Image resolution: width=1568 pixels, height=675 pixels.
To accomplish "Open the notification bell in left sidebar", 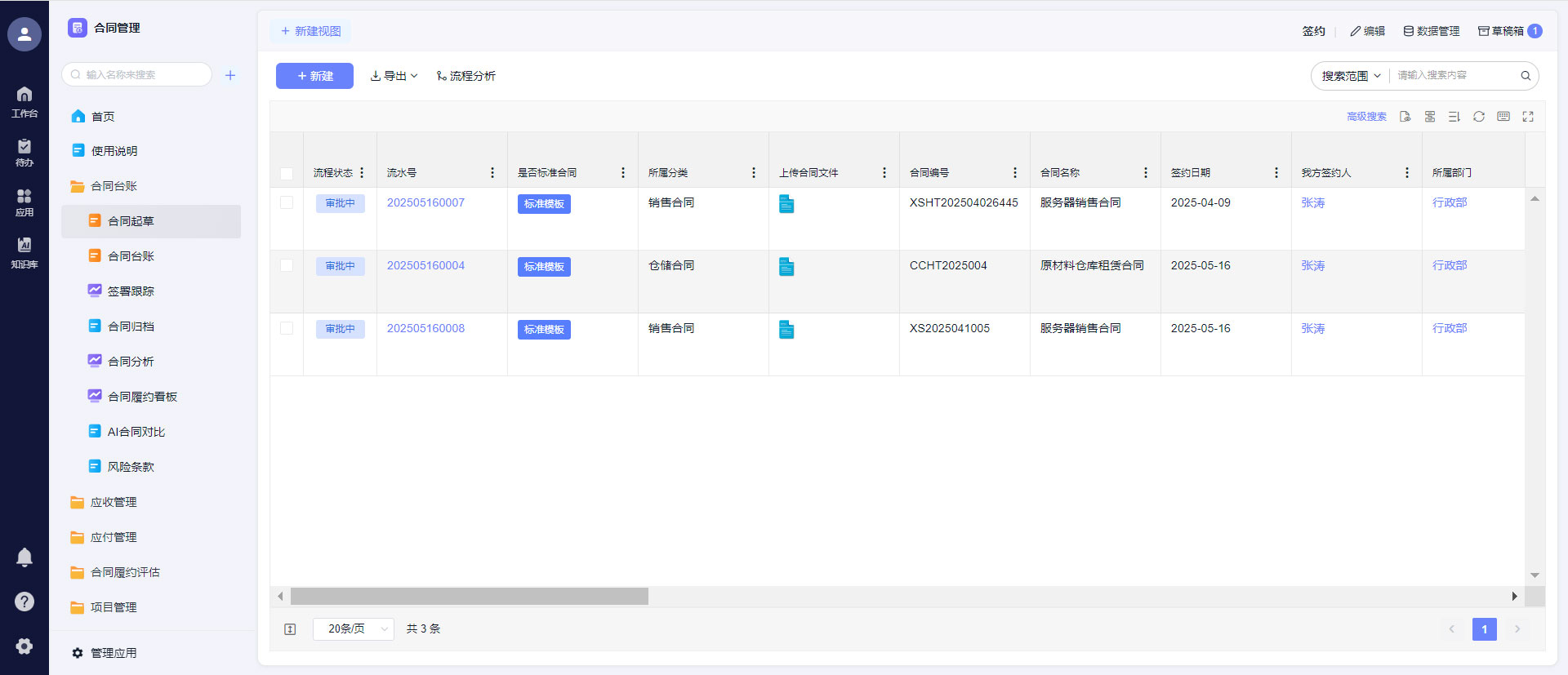I will (24, 557).
